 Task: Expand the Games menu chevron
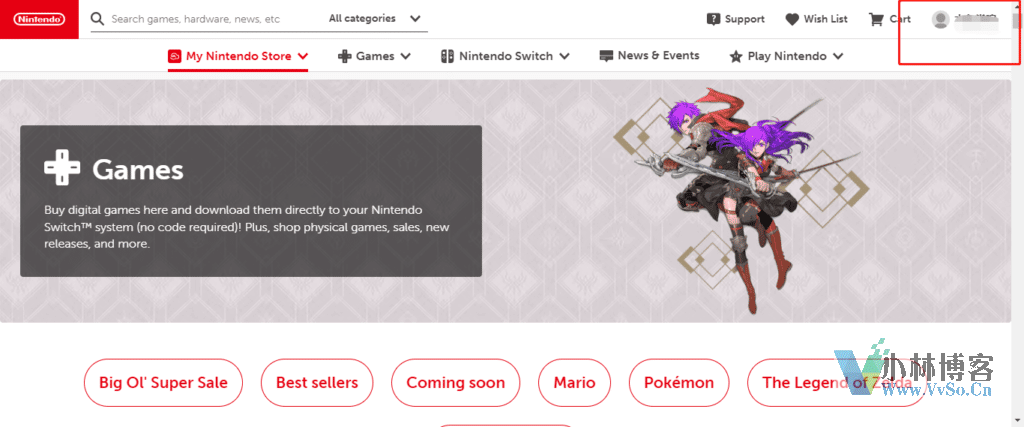tap(406, 56)
